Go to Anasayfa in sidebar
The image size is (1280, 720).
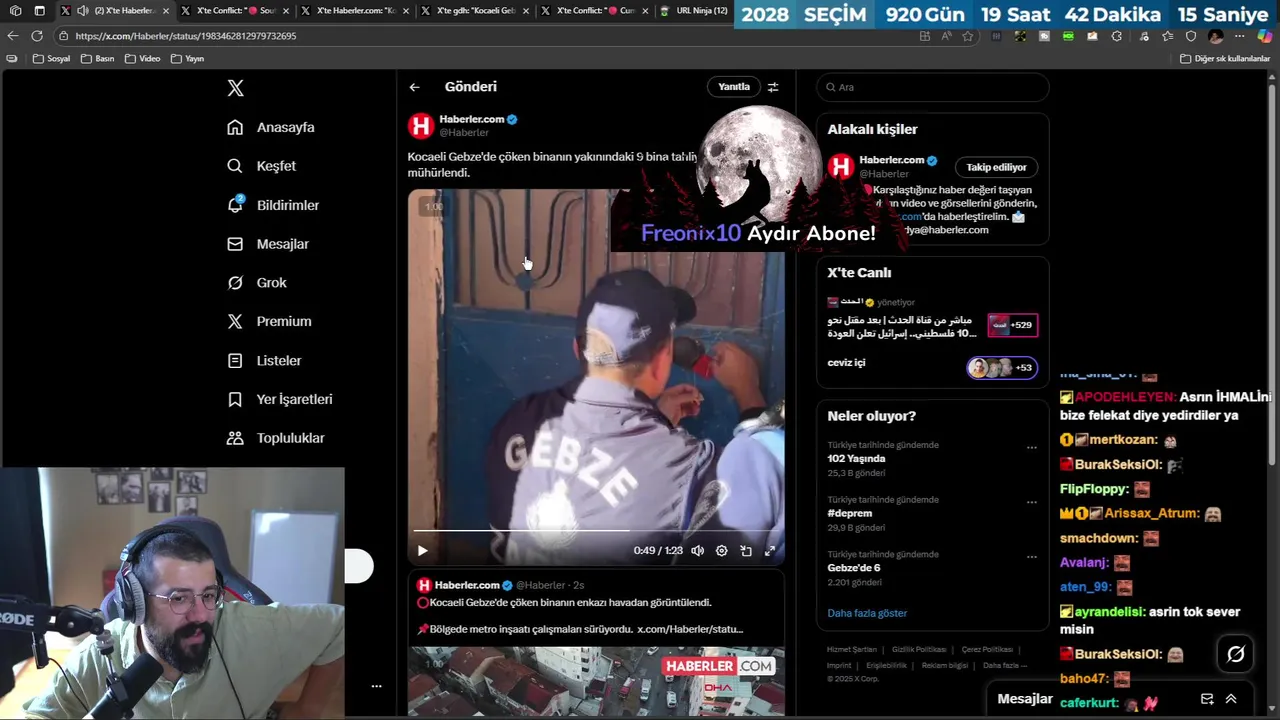pos(271,127)
